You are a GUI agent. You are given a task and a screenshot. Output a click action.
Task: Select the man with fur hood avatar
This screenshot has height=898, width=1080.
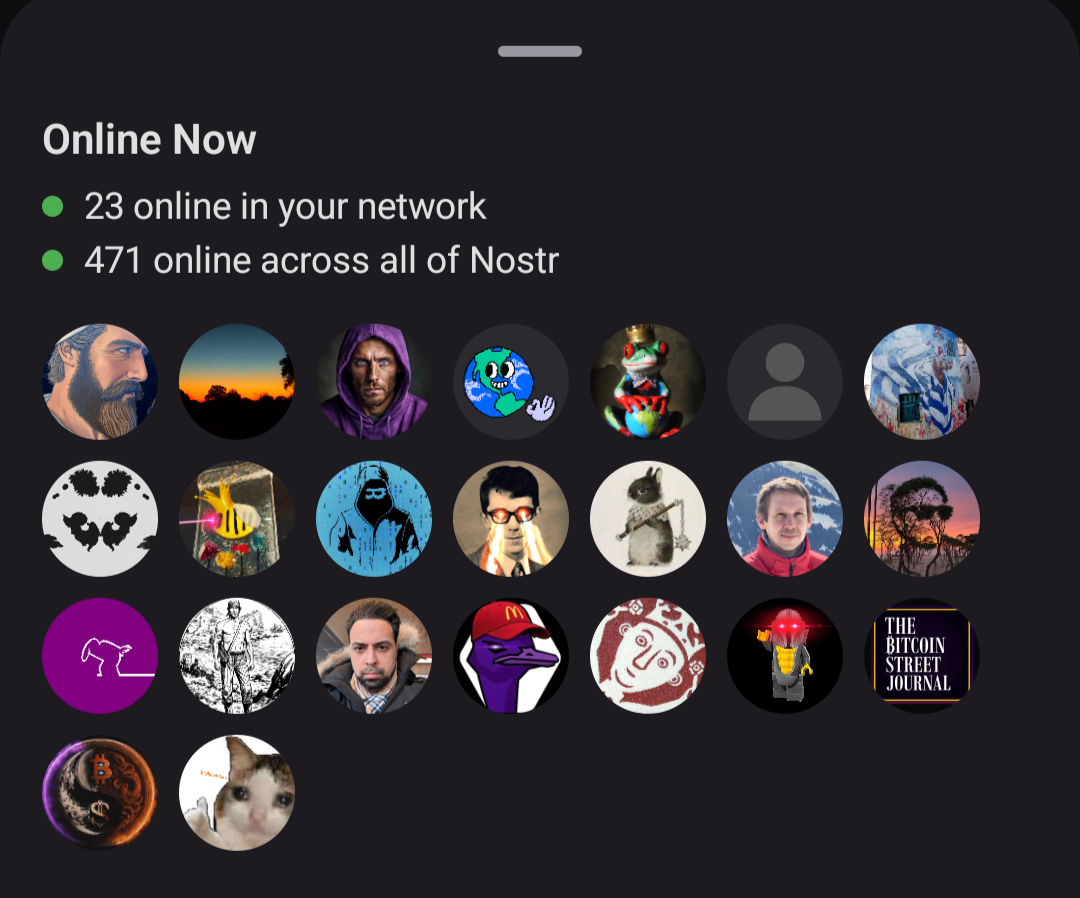point(374,656)
